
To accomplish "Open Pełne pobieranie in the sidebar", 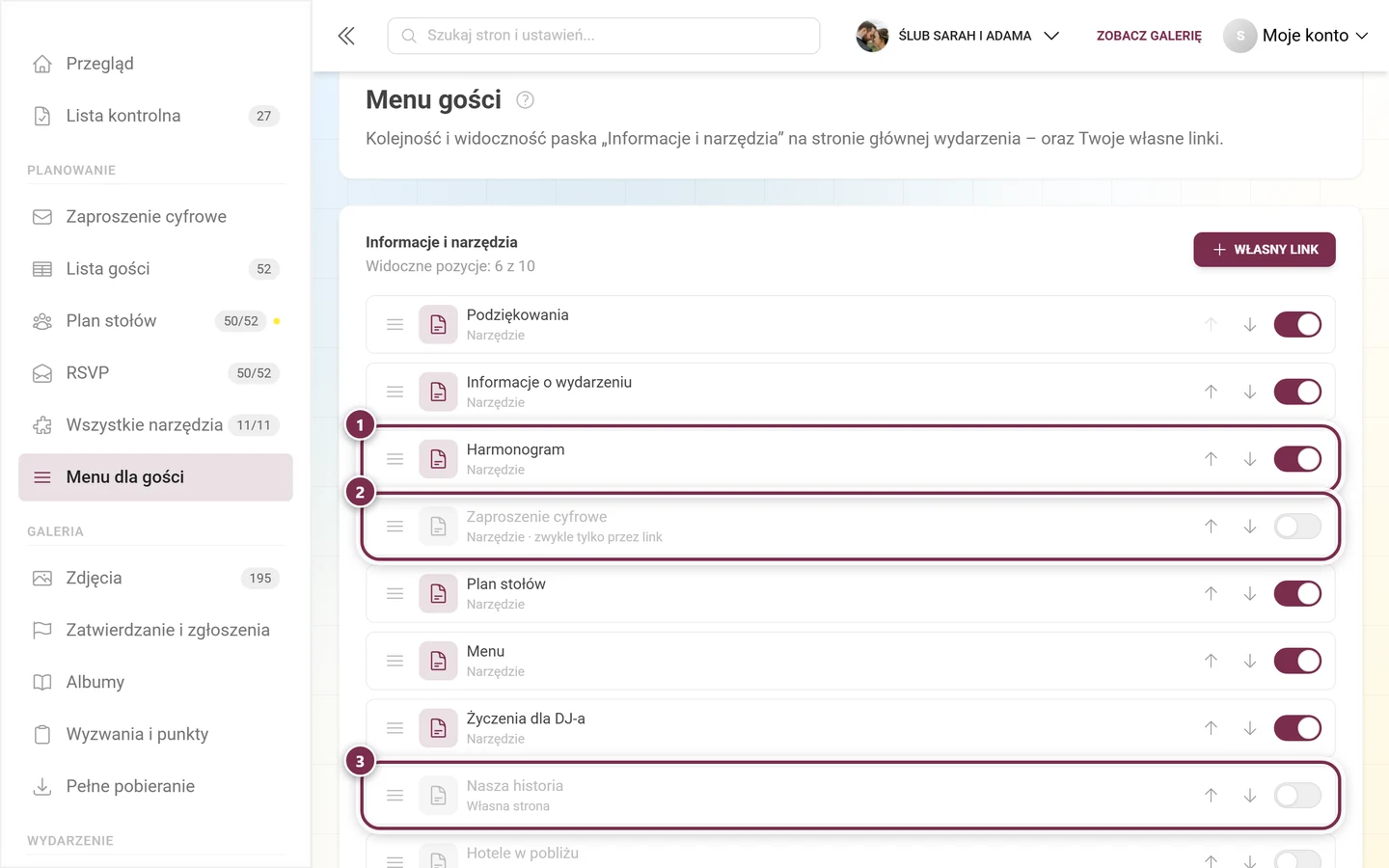I will (155, 787).
